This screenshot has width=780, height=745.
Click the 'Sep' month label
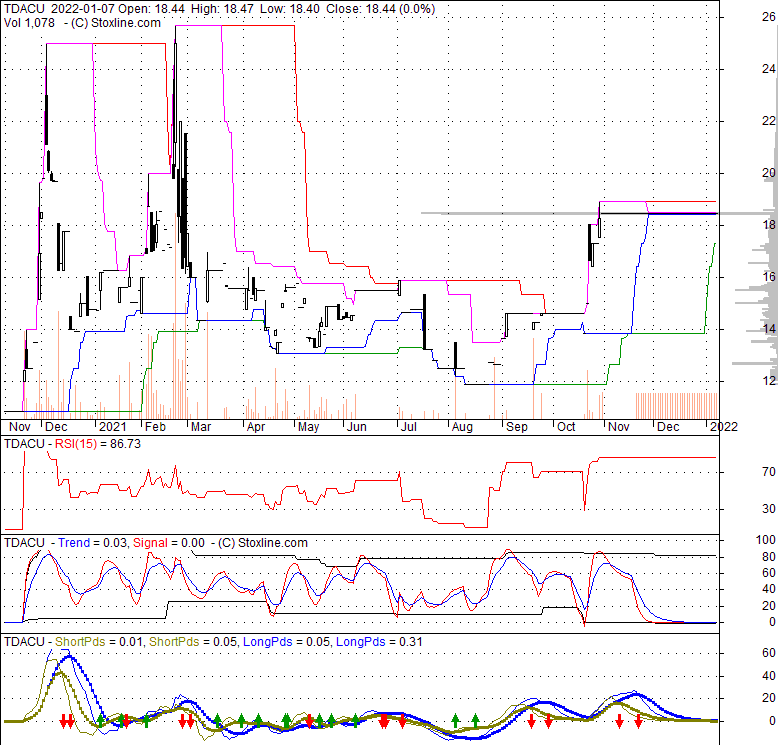pyautogui.click(x=517, y=427)
